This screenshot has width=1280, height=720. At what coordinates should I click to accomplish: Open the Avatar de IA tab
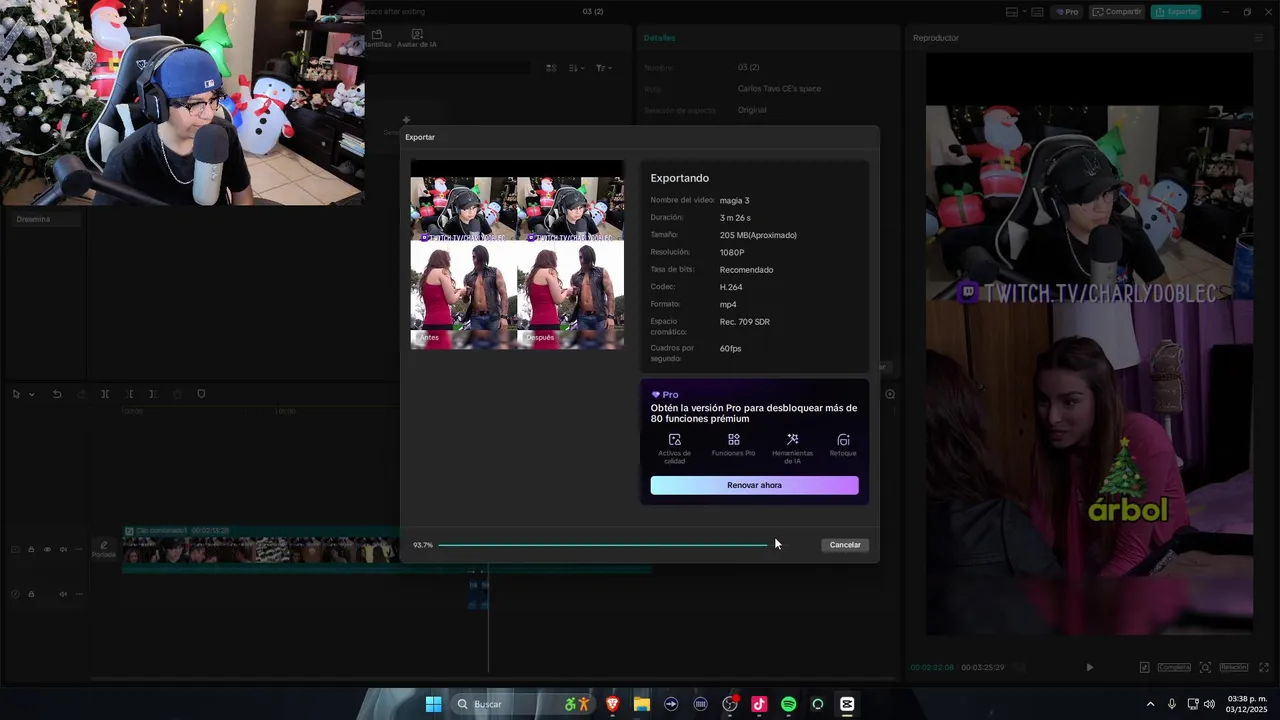coord(417,39)
